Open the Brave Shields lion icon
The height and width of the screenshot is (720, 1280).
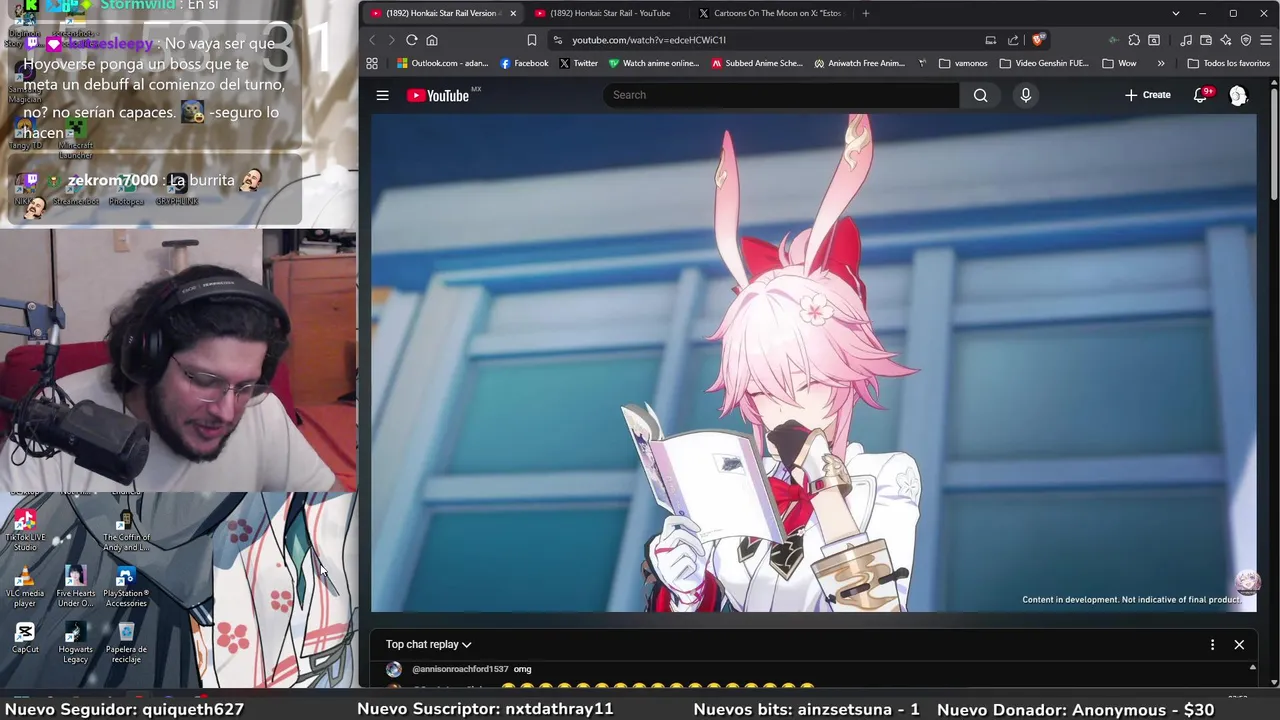point(1038,40)
